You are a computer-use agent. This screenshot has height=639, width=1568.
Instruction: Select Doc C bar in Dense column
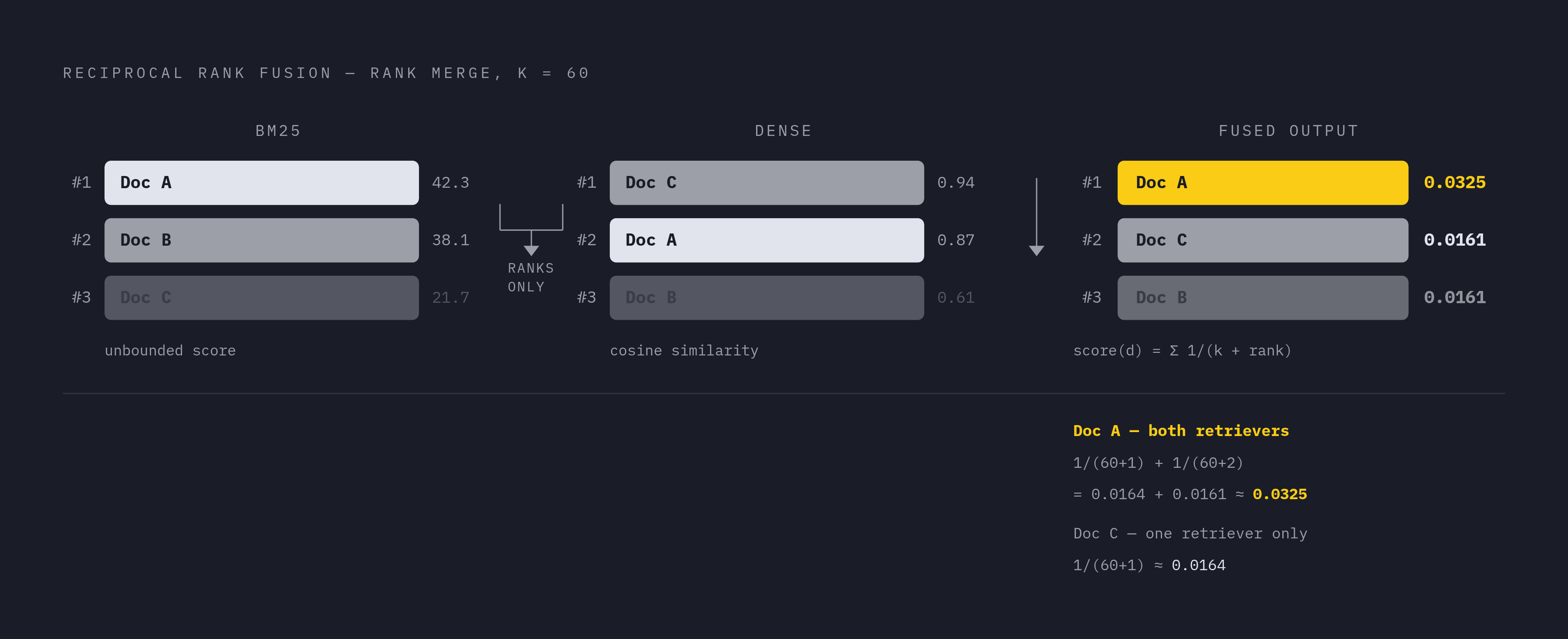click(x=766, y=183)
